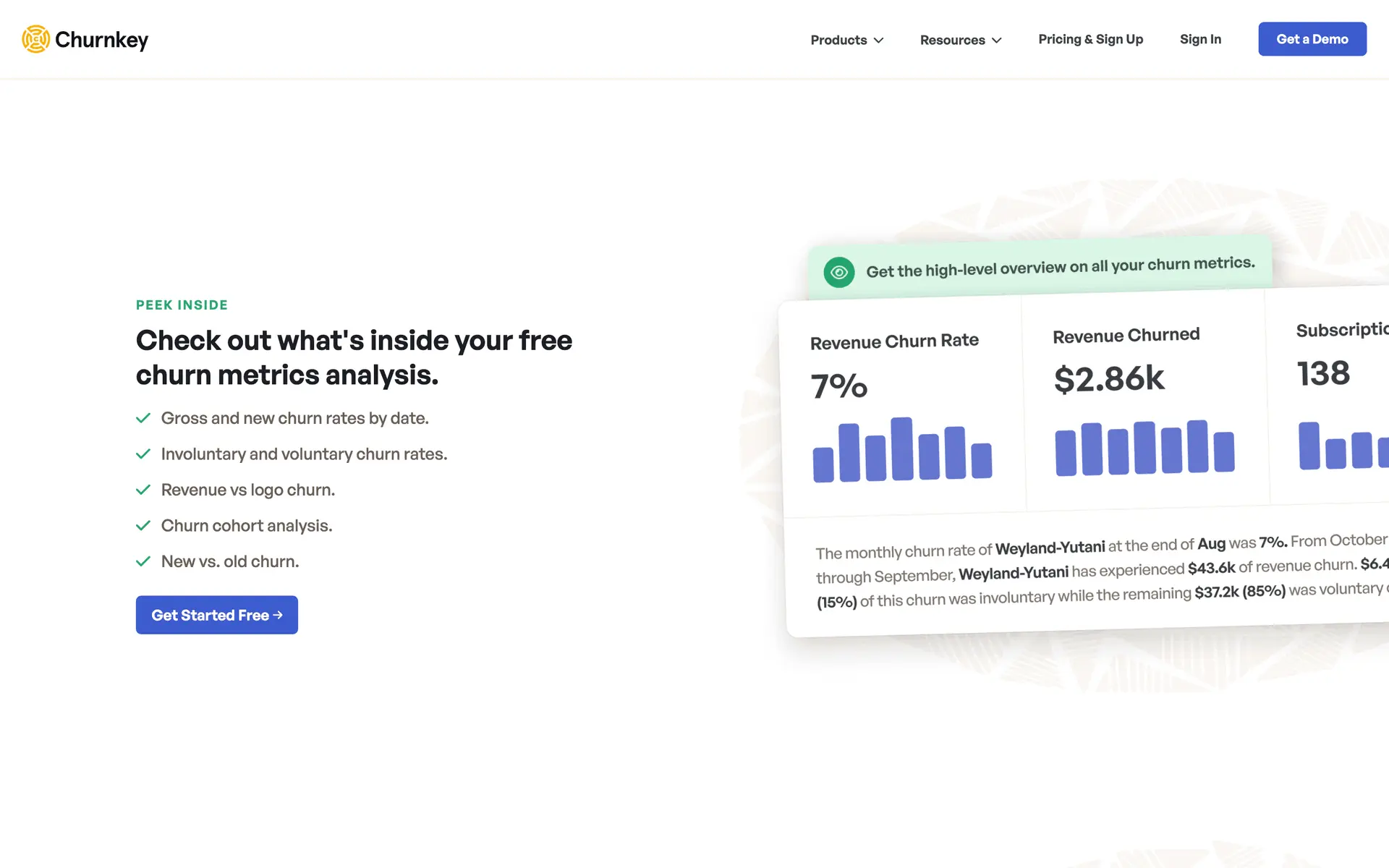Viewport: 1389px width, 868px height.
Task: Open the Resources menu
Action: (952, 40)
